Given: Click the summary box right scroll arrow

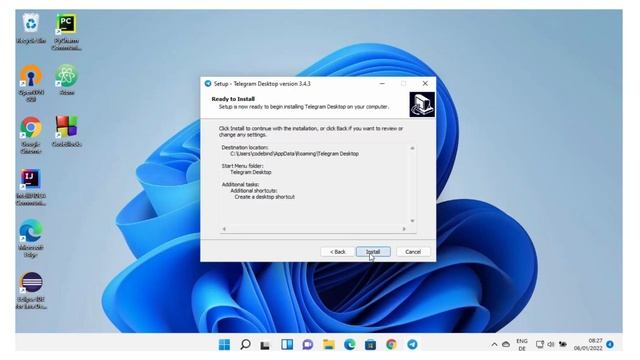Looking at the screenshot, I should (x=404, y=229).
